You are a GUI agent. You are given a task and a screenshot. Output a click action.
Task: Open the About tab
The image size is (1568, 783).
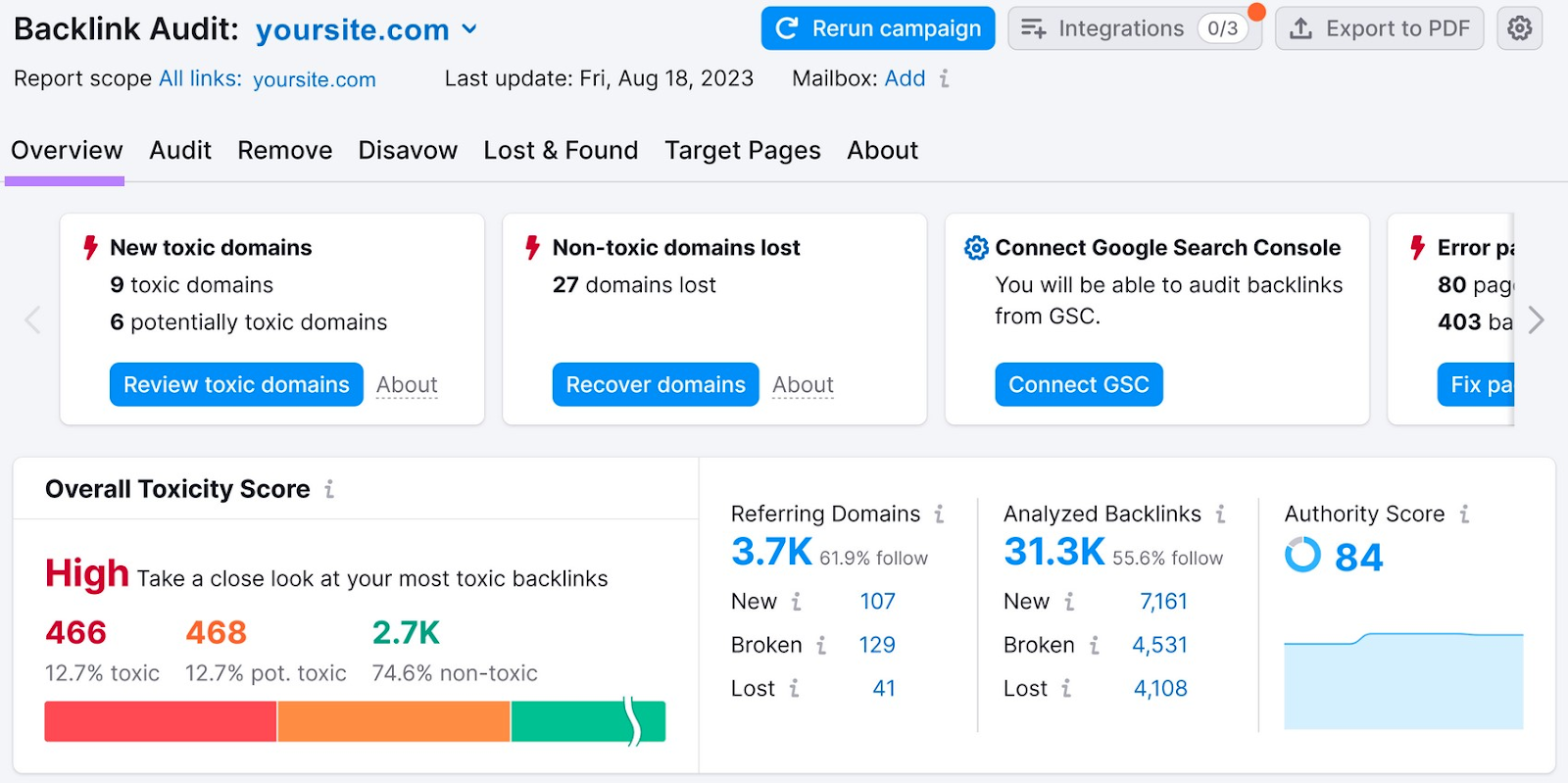coord(883,150)
